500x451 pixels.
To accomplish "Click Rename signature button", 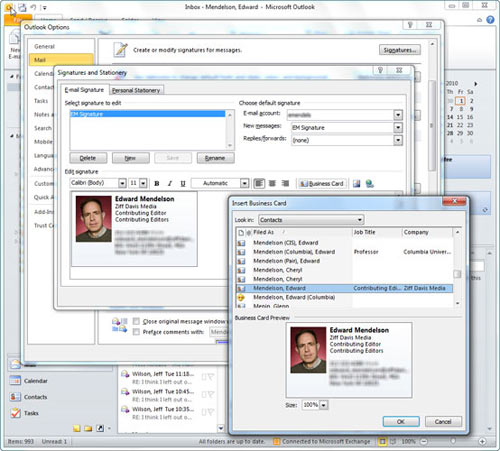I will [x=215, y=158].
